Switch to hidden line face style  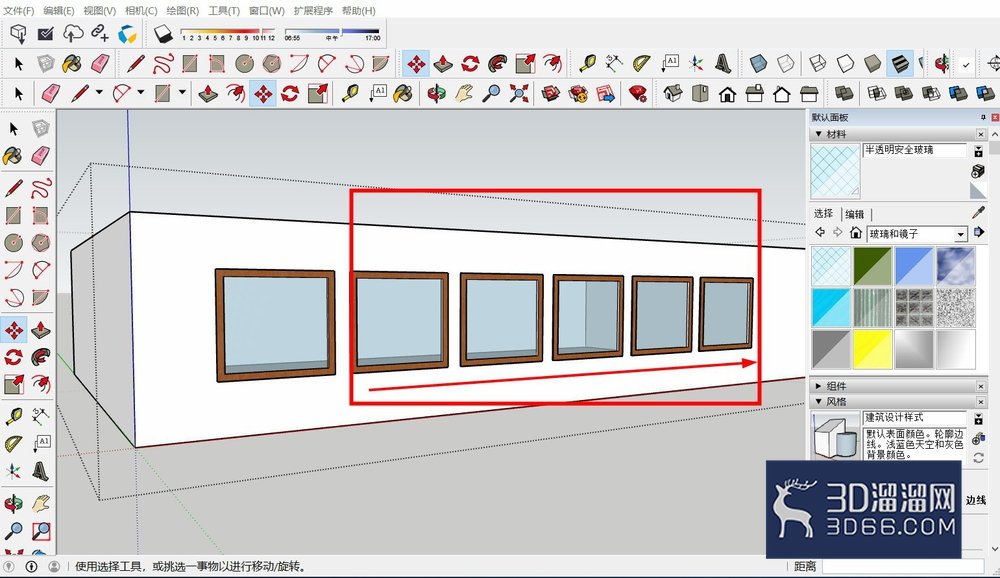845,63
